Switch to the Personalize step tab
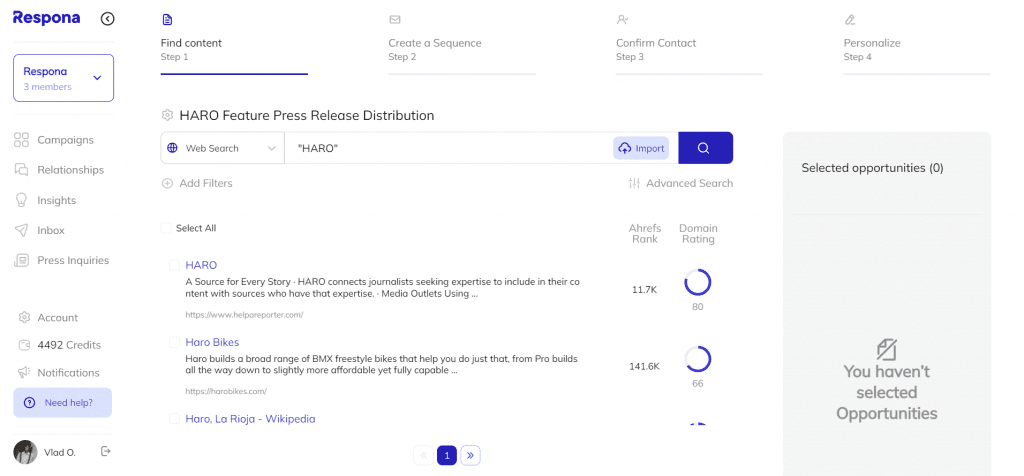Screen dimensions: 1024x476 pyautogui.click(x=872, y=43)
